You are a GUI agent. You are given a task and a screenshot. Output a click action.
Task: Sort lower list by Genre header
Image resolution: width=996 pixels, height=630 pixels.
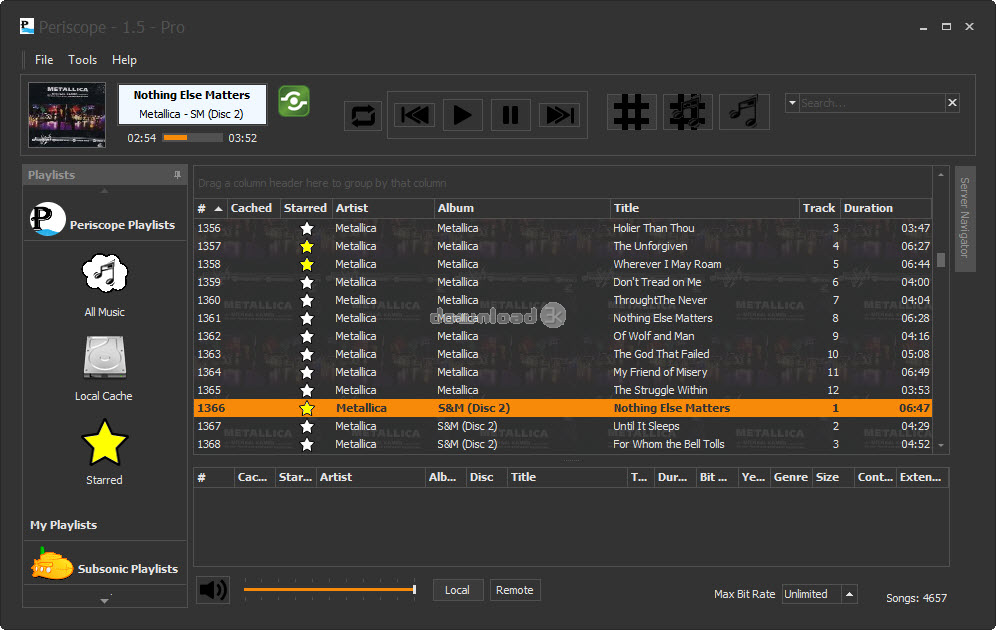791,477
